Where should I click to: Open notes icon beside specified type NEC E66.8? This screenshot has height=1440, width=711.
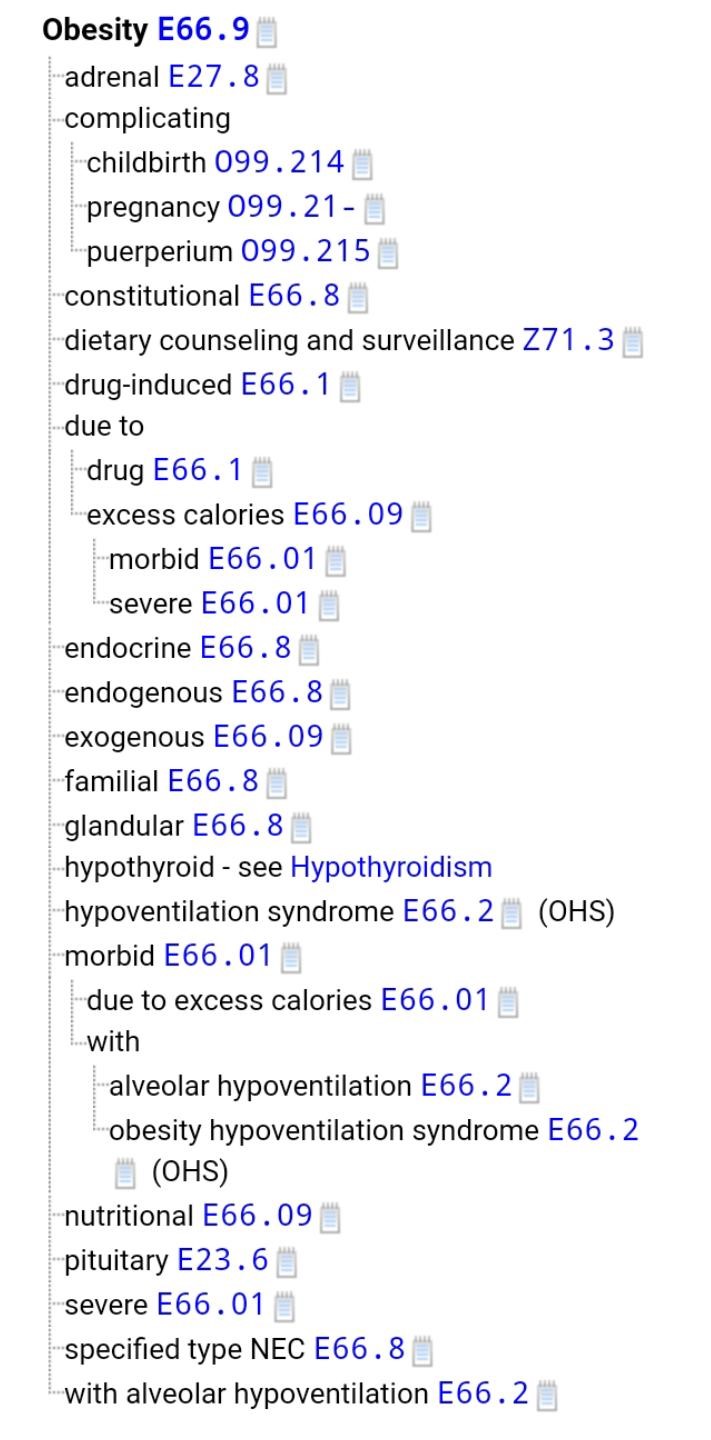pos(423,1351)
